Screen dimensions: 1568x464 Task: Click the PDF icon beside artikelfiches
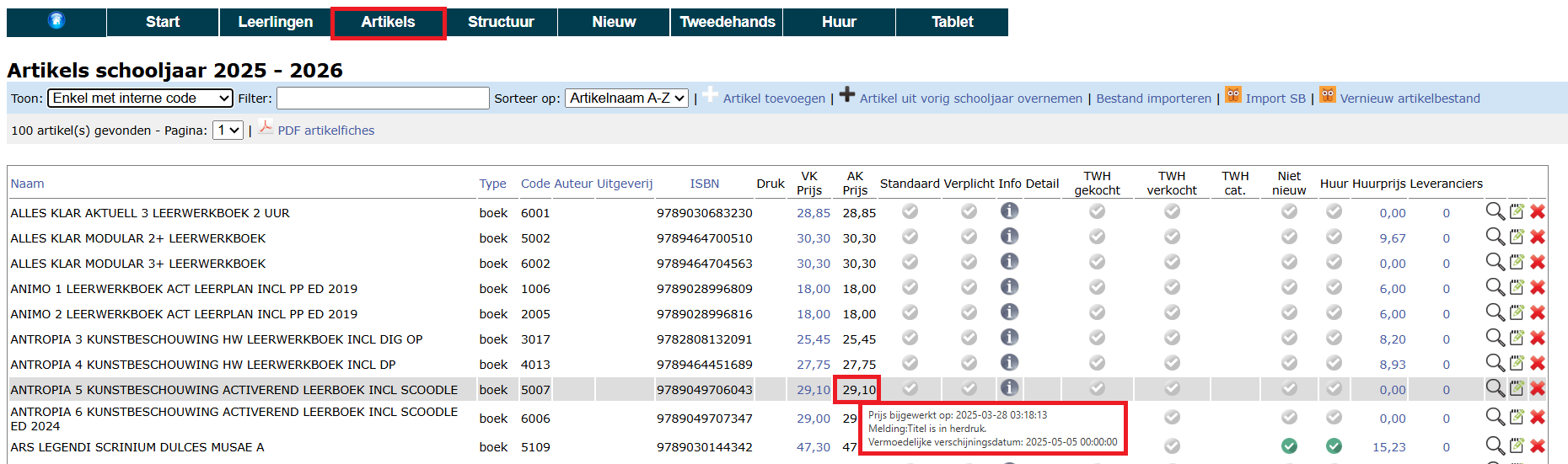tap(266, 127)
